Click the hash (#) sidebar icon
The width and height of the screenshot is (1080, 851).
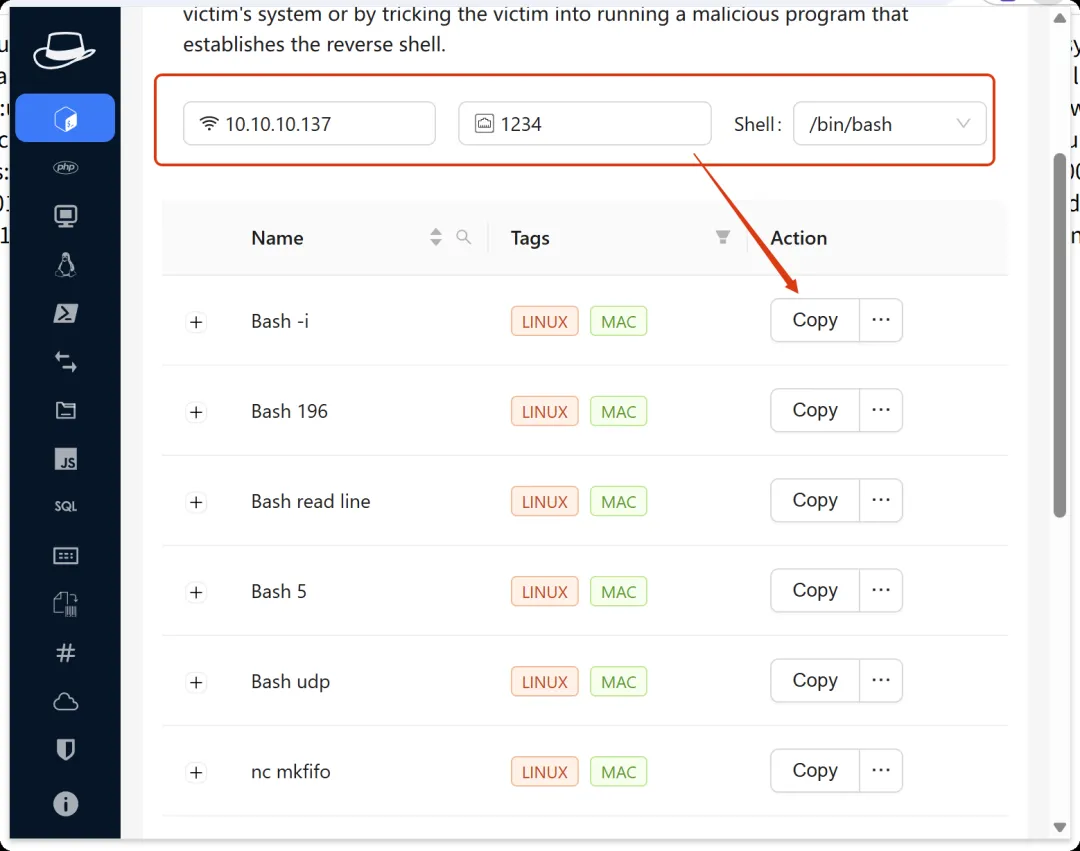tap(66, 653)
